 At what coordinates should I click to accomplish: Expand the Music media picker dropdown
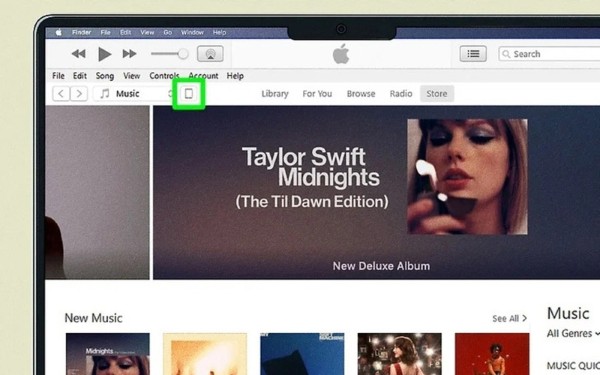pos(135,94)
